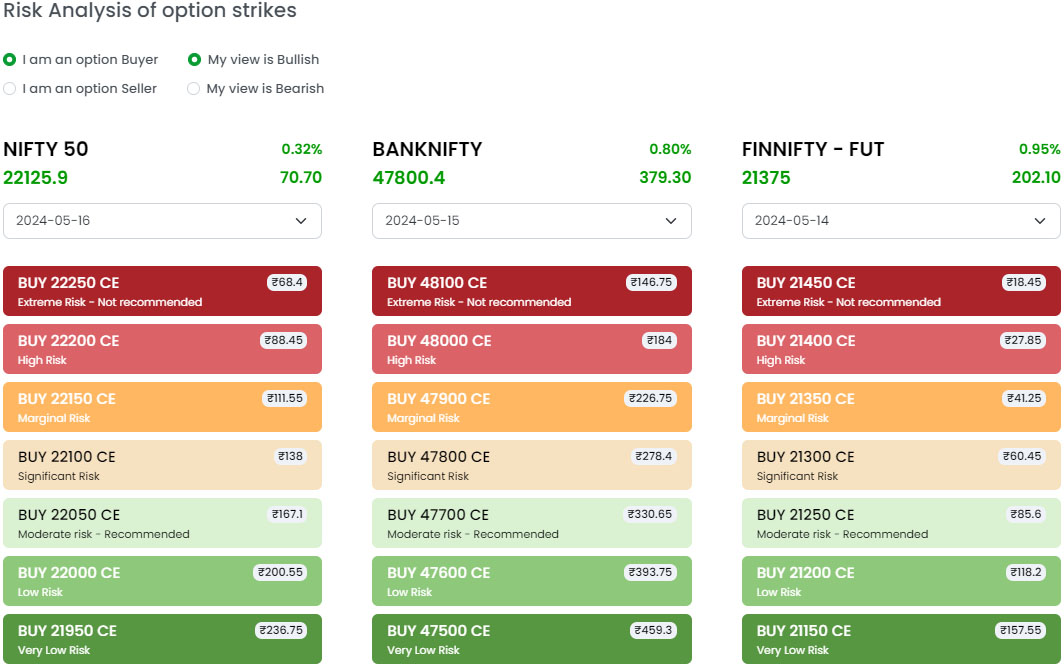Switch to 'My view is Bearish' view
The width and height of the screenshot is (1064, 666).
[x=193, y=88]
